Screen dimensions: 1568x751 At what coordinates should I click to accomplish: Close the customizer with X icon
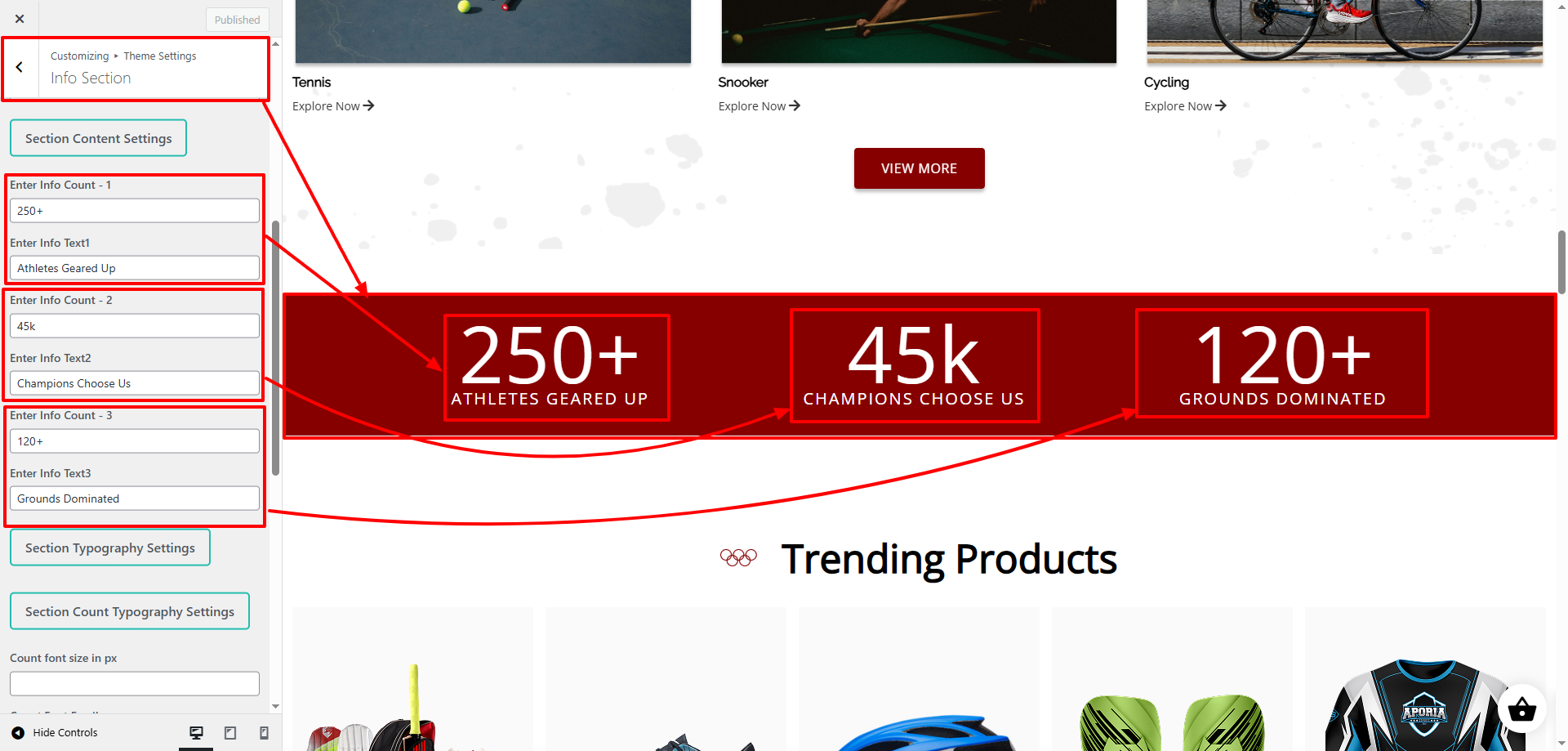(x=20, y=19)
